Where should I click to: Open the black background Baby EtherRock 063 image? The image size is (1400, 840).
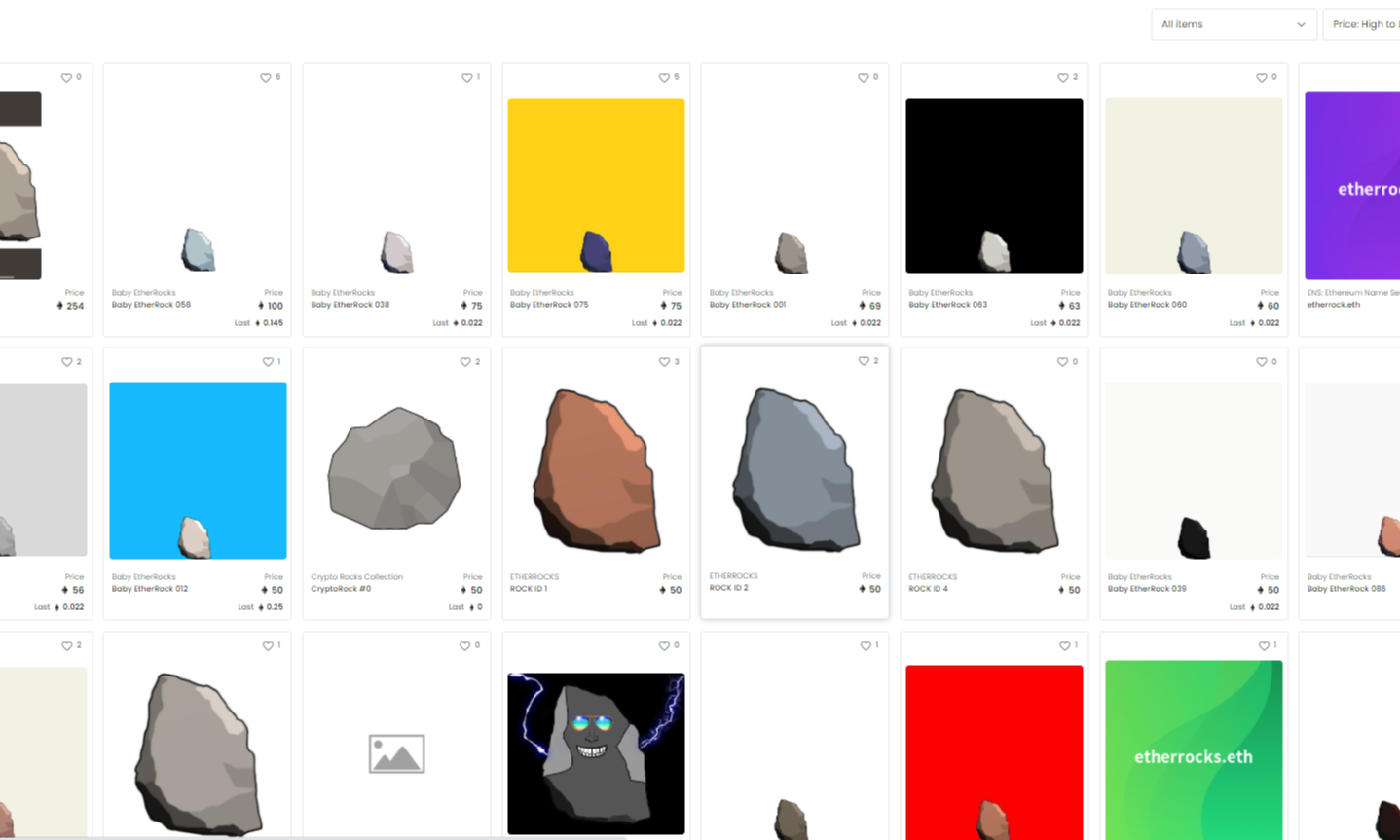point(994,186)
